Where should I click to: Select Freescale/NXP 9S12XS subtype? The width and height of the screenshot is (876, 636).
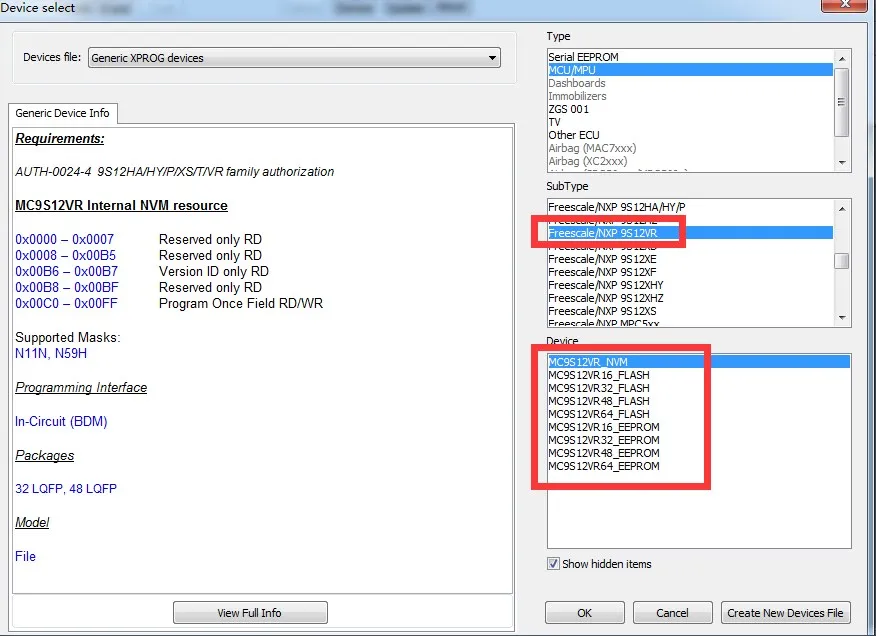tap(690, 311)
